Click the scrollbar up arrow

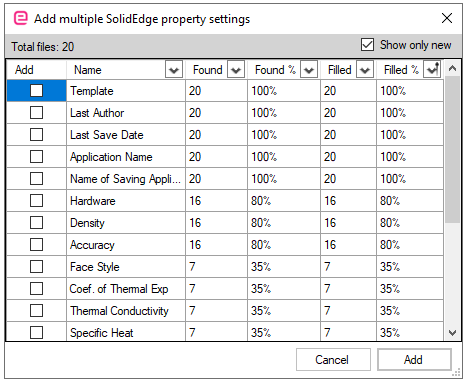(452, 69)
